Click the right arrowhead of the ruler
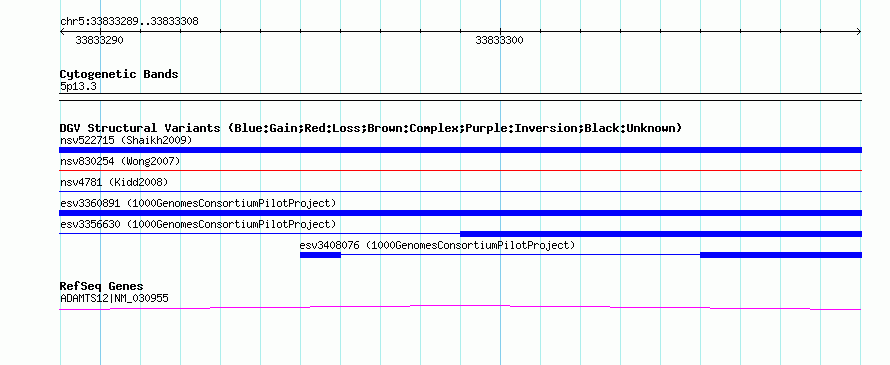The height and width of the screenshot is (365, 890). point(858,32)
